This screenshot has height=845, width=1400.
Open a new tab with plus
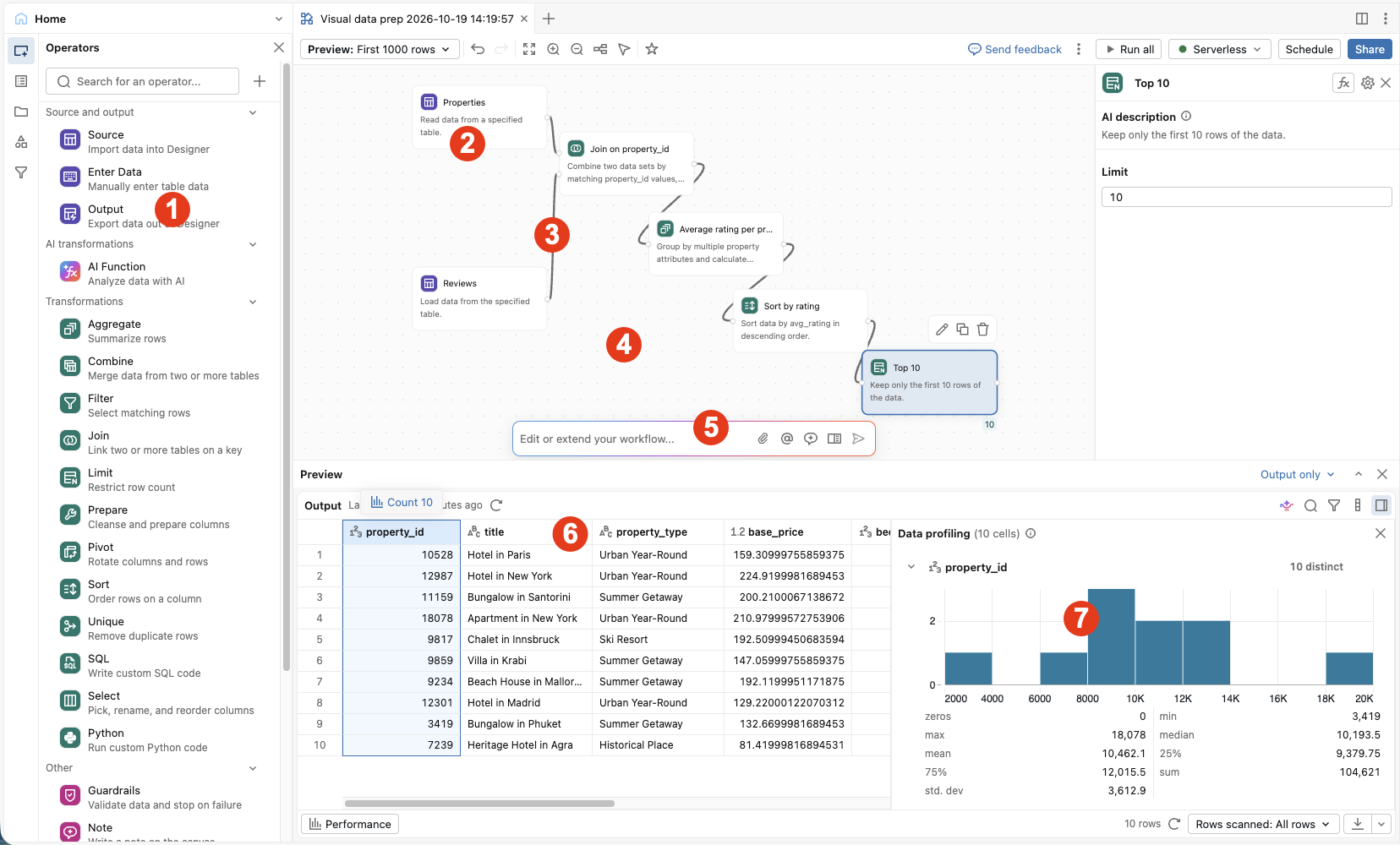tap(549, 19)
